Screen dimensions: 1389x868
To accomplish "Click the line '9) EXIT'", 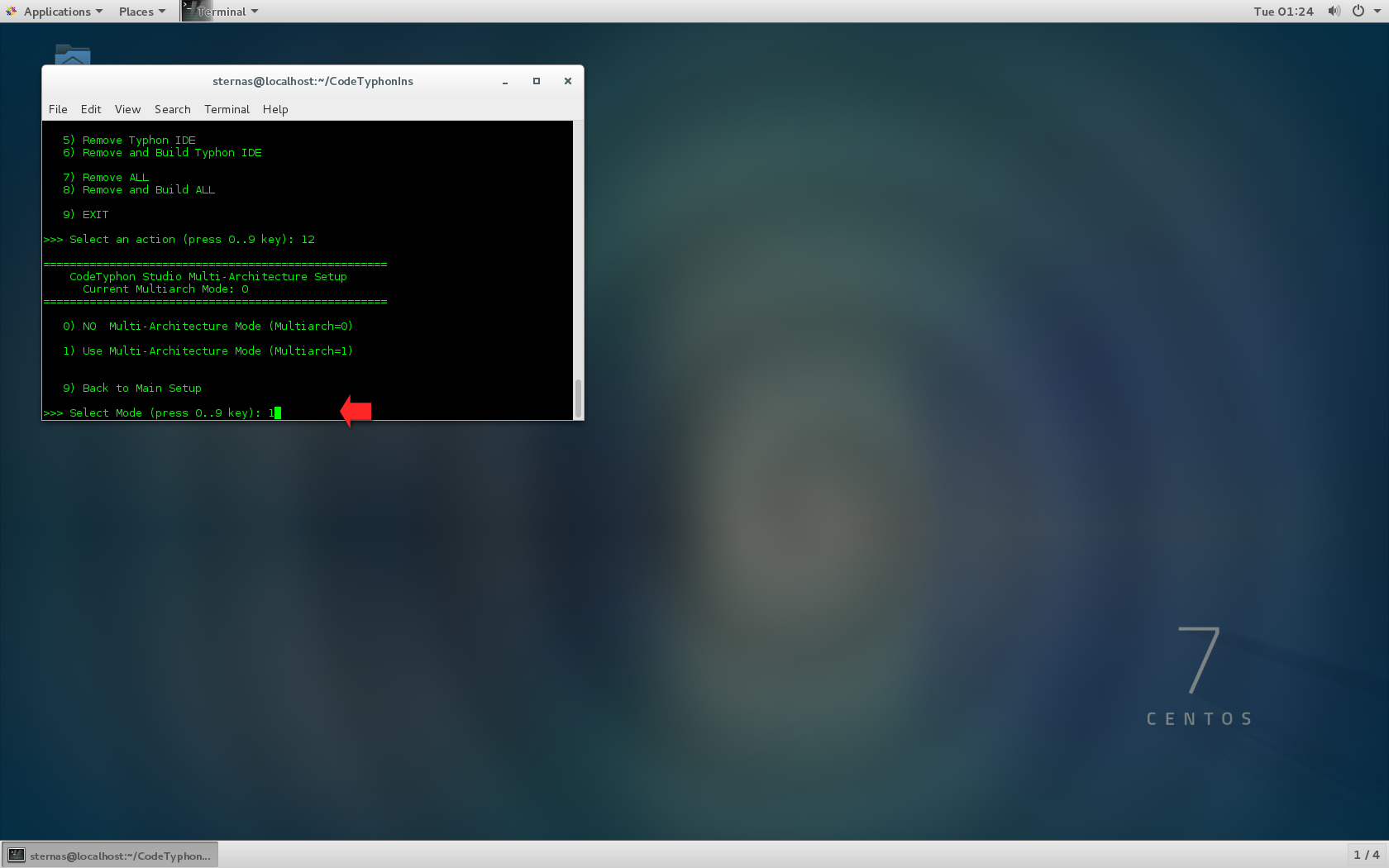I will (x=86, y=214).
